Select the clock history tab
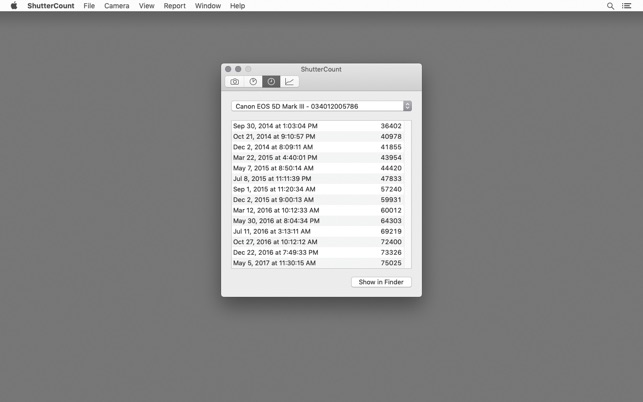The image size is (643, 402). pos(271,82)
